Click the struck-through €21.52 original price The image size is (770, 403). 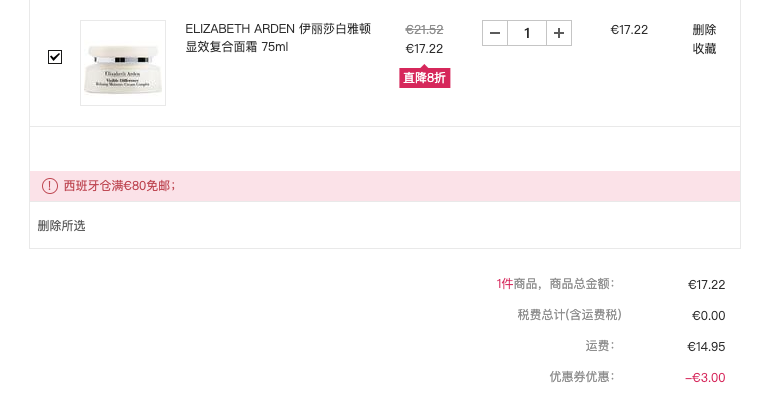pyautogui.click(x=424, y=30)
